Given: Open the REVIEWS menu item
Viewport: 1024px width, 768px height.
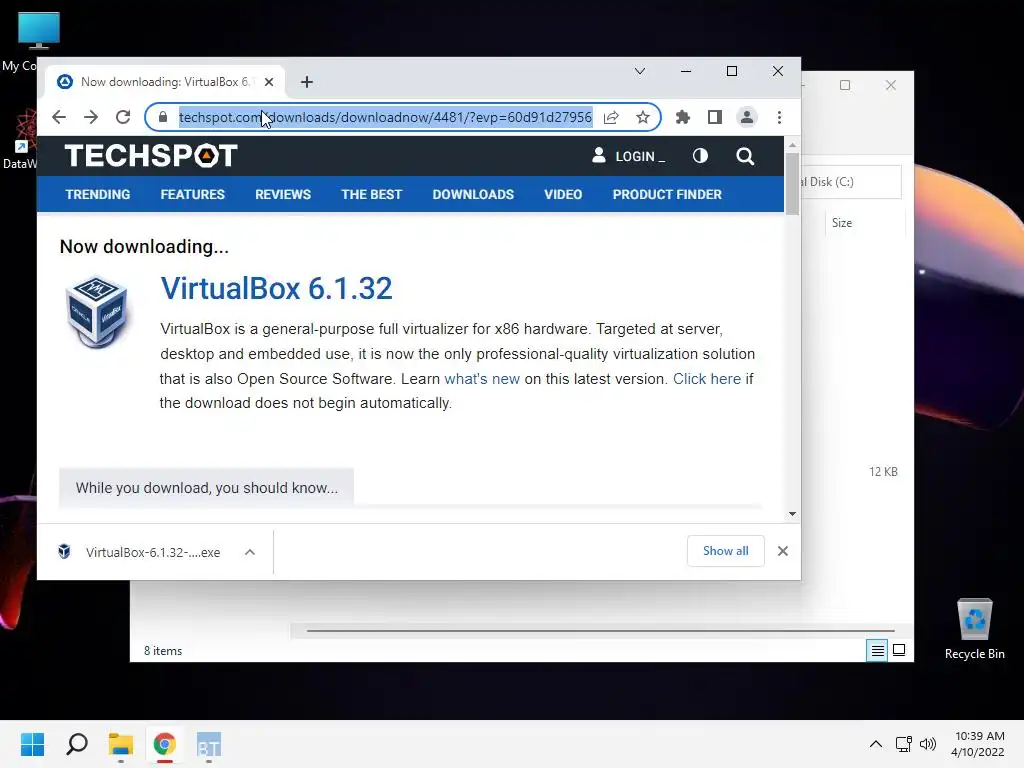Looking at the screenshot, I should (x=283, y=195).
